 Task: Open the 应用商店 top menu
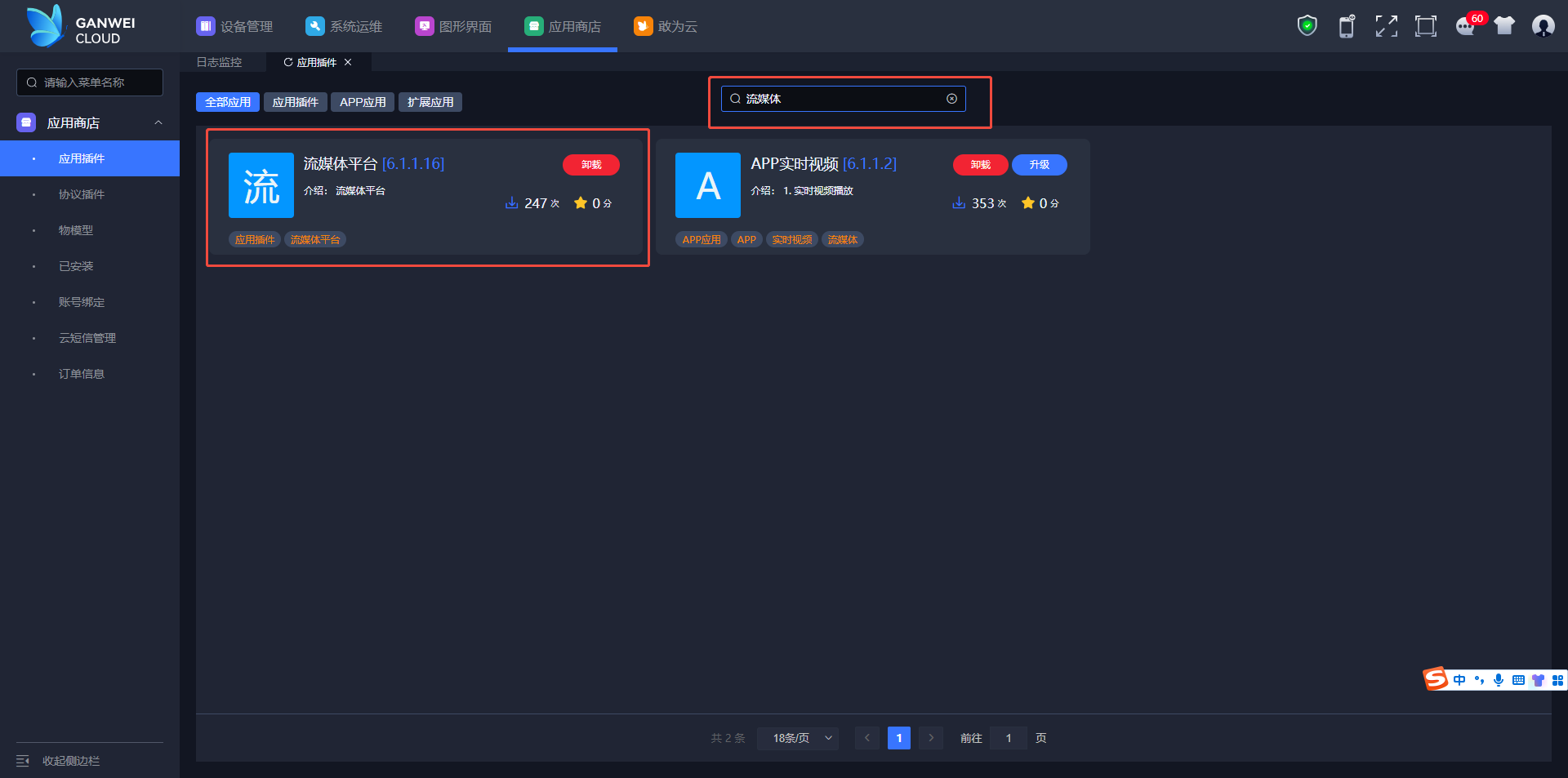pyautogui.click(x=563, y=26)
